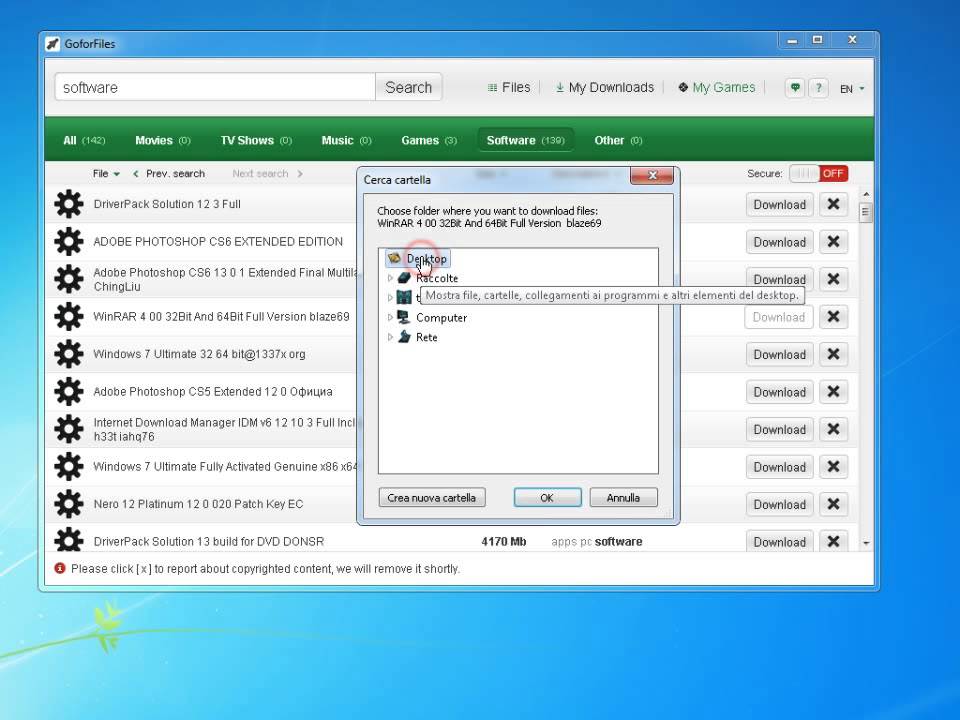This screenshot has width=960, height=720.
Task: Expand the Computer tree node
Action: pos(390,317)
